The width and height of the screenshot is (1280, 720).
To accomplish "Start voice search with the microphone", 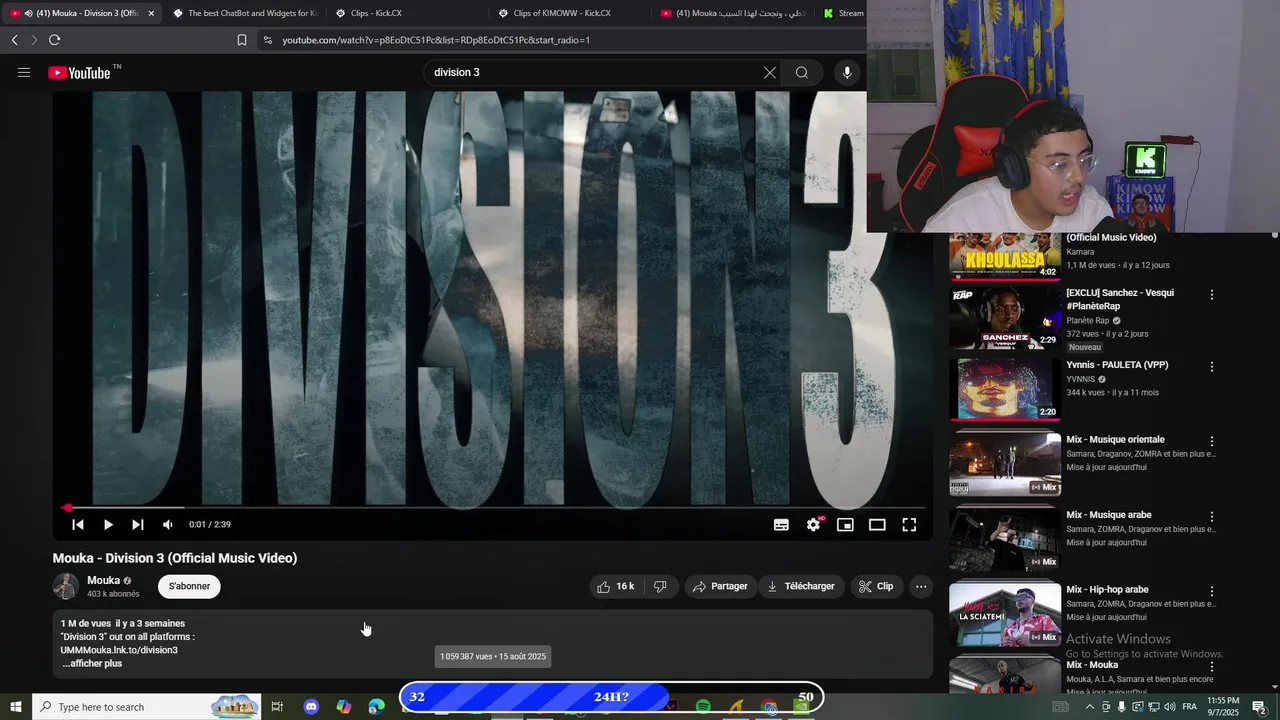I will pos(847,72).
